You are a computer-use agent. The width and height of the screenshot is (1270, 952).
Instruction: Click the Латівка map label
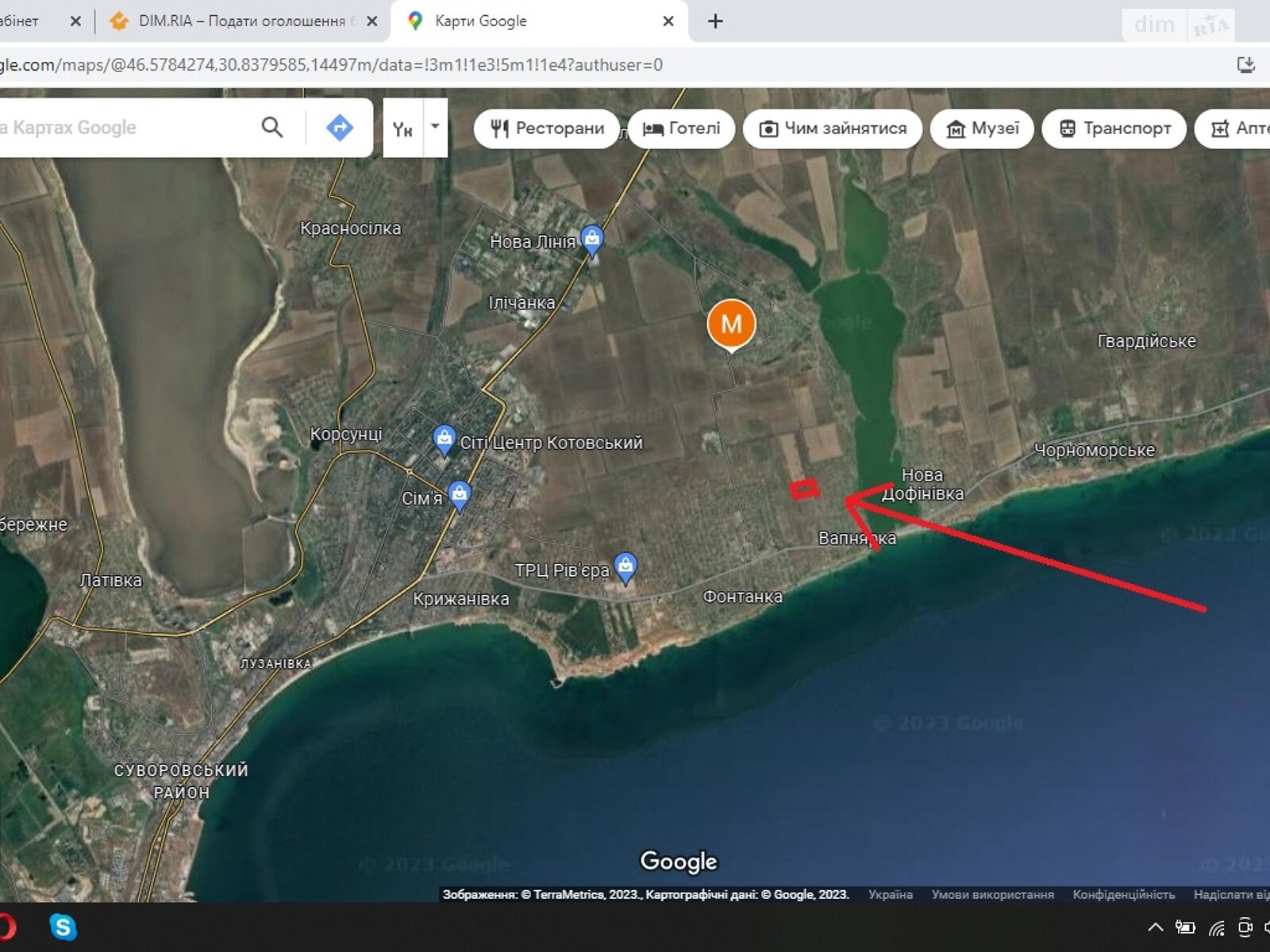point(110,580)
